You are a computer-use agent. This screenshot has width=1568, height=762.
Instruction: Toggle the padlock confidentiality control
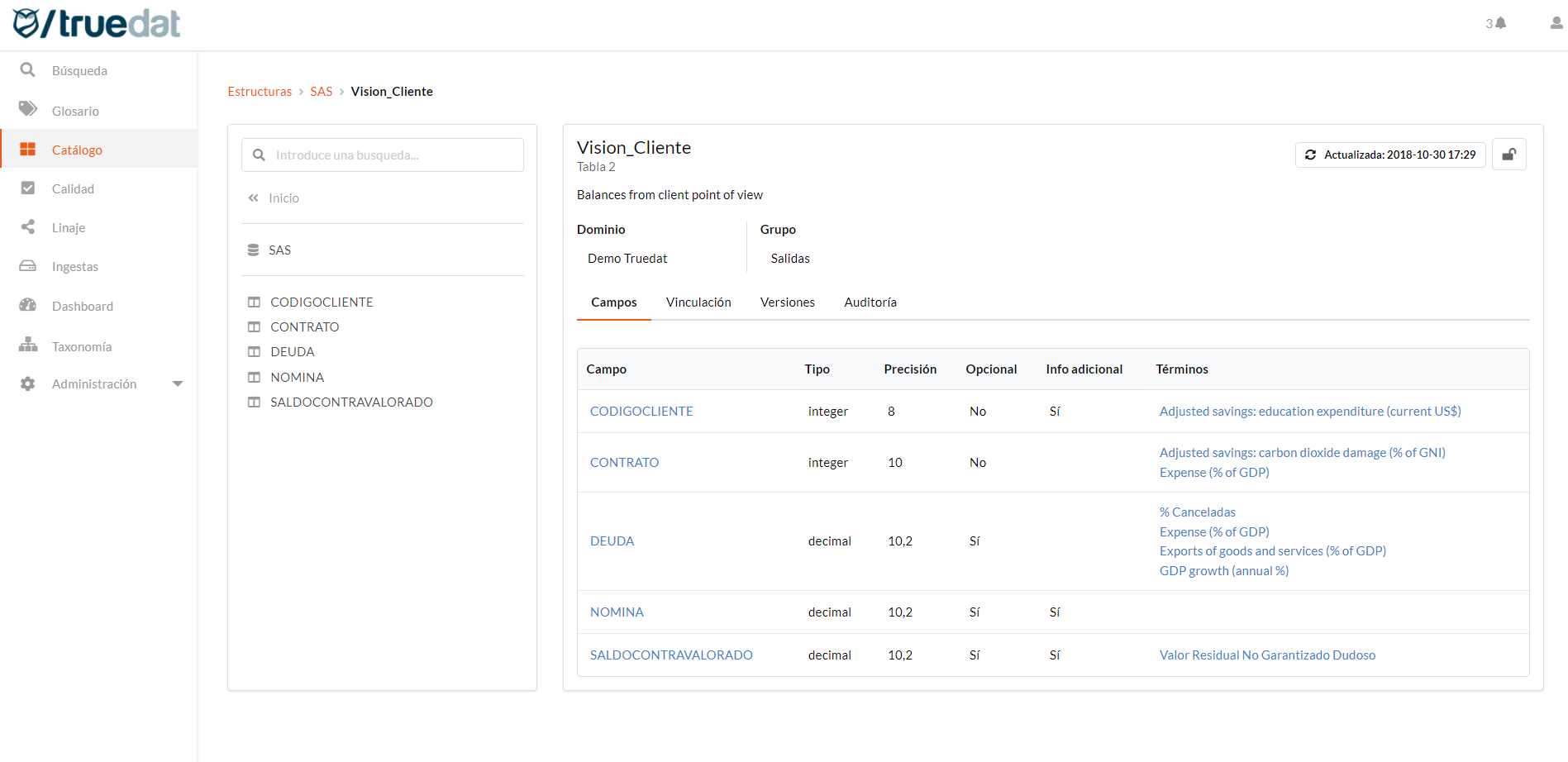click(1508, 154)
